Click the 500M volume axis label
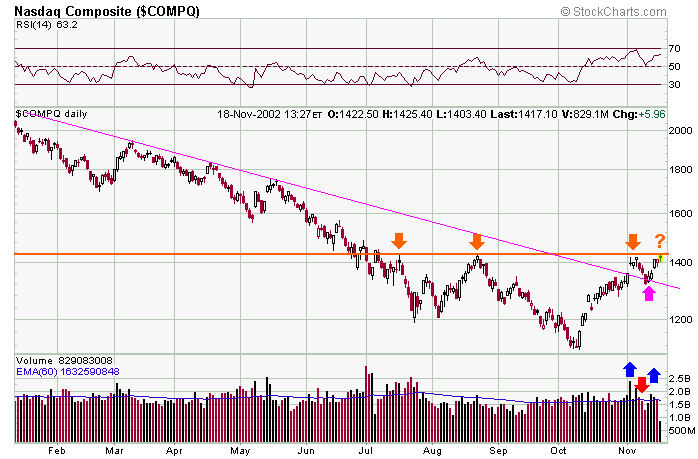 point(682,431)
